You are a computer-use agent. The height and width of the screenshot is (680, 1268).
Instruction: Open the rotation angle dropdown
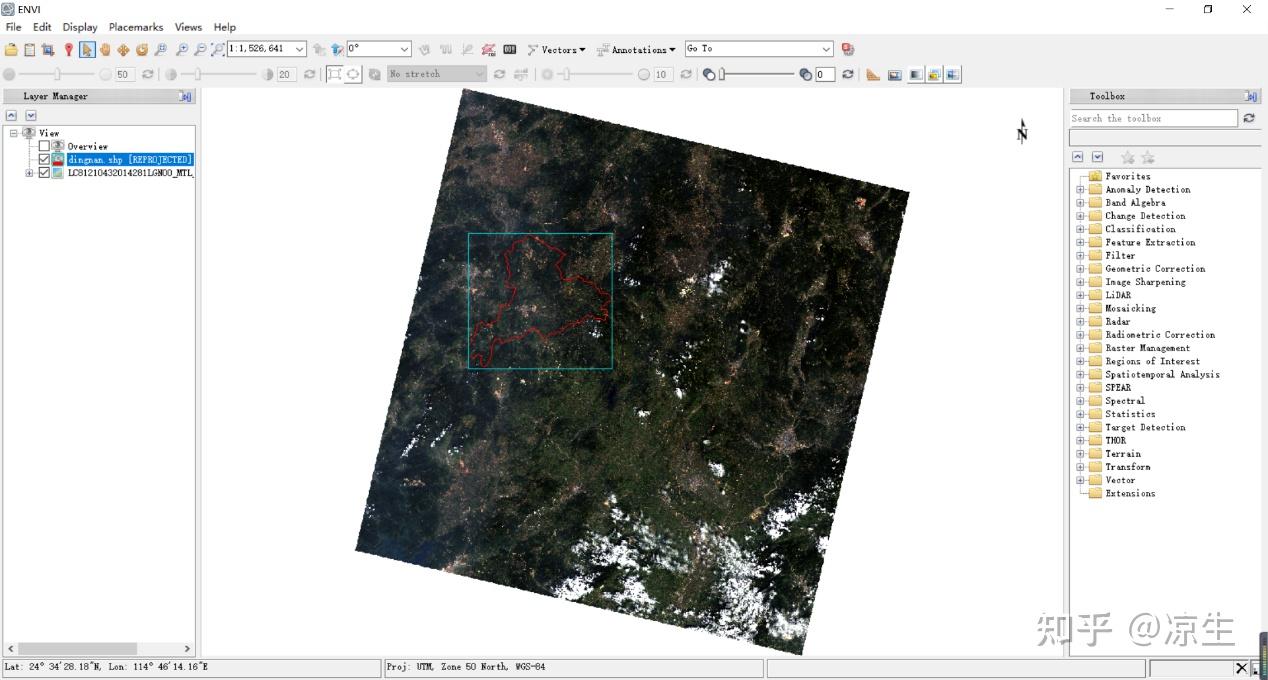coord(405,48)
